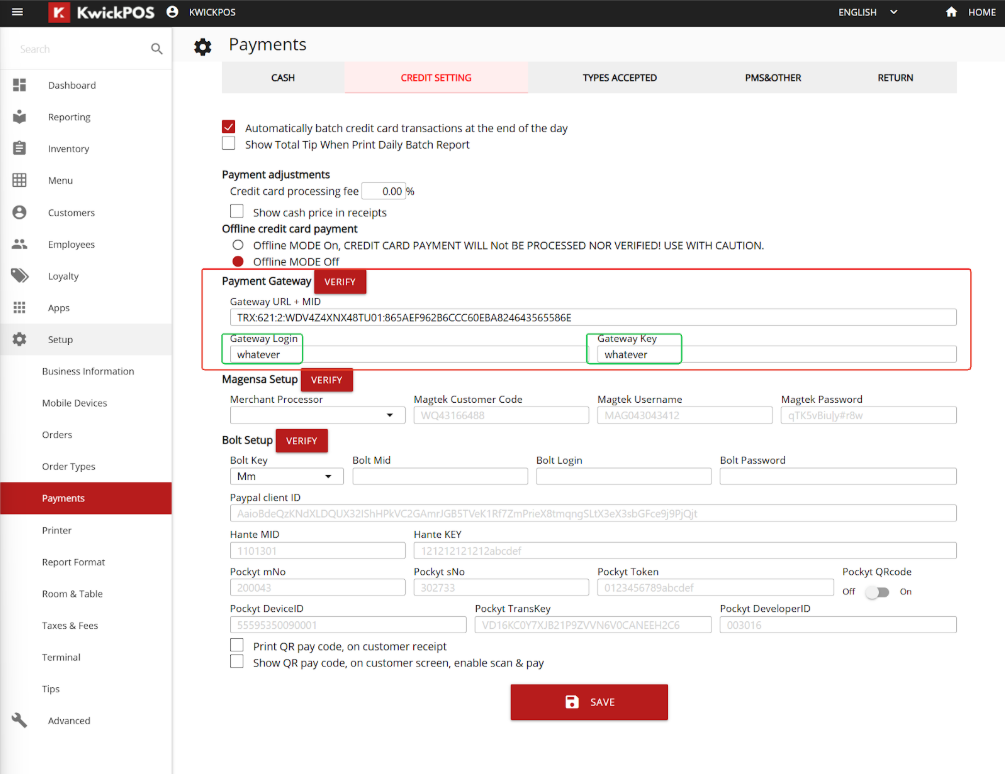Open Mobile Devices in sidebar

(x=74, y=403)
